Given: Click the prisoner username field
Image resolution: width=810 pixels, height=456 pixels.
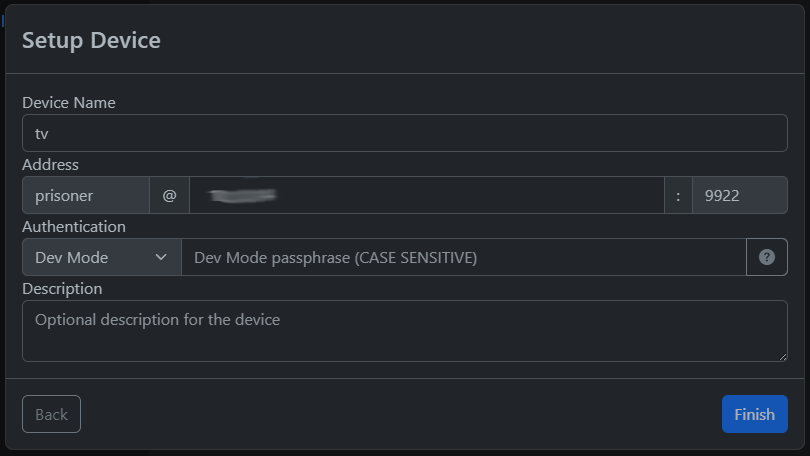Looking at the screenshot, I should (86, 195).
